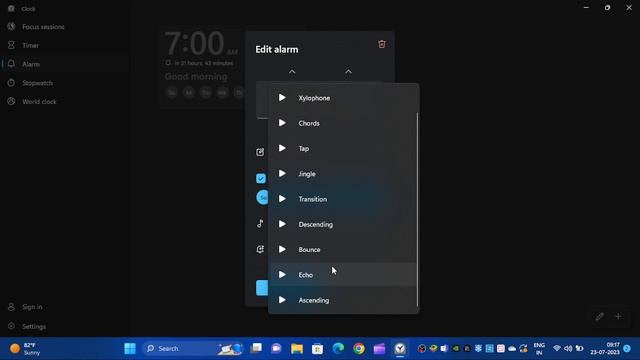Screen dimensions: 640x360
Task: Click the ENG IN language indicator
Action: (539, 349)
